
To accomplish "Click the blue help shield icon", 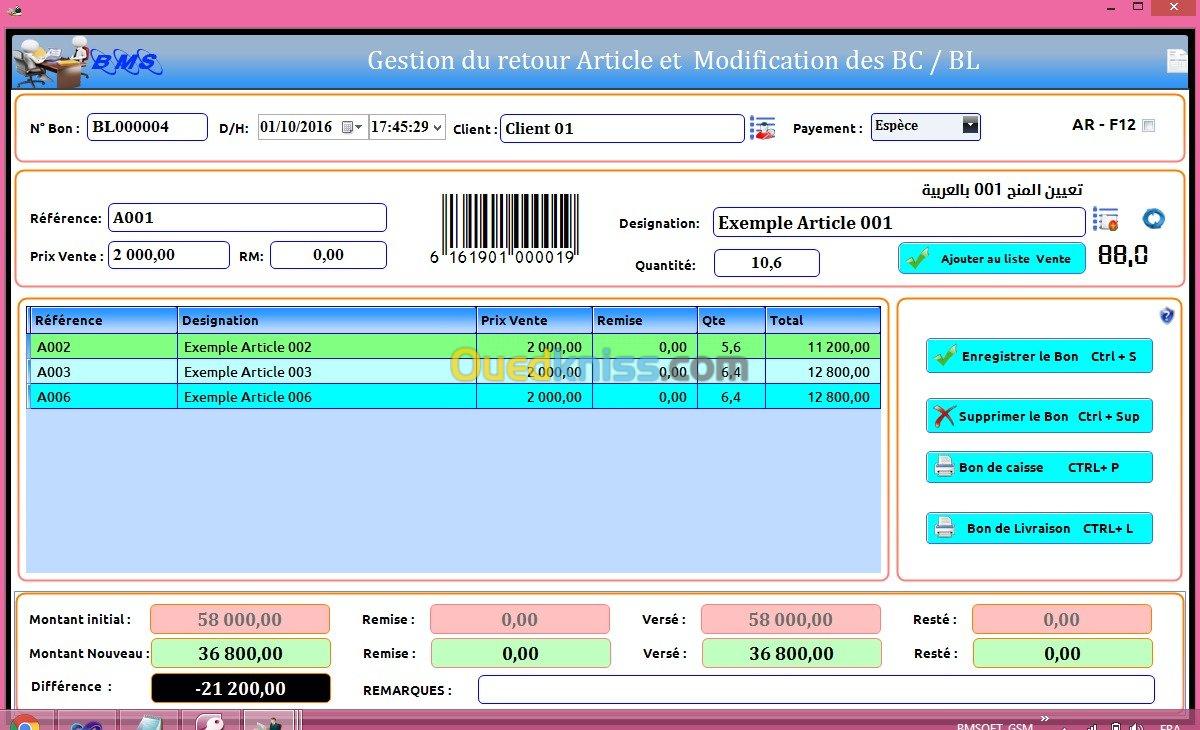I will [x=1166, y=316].
